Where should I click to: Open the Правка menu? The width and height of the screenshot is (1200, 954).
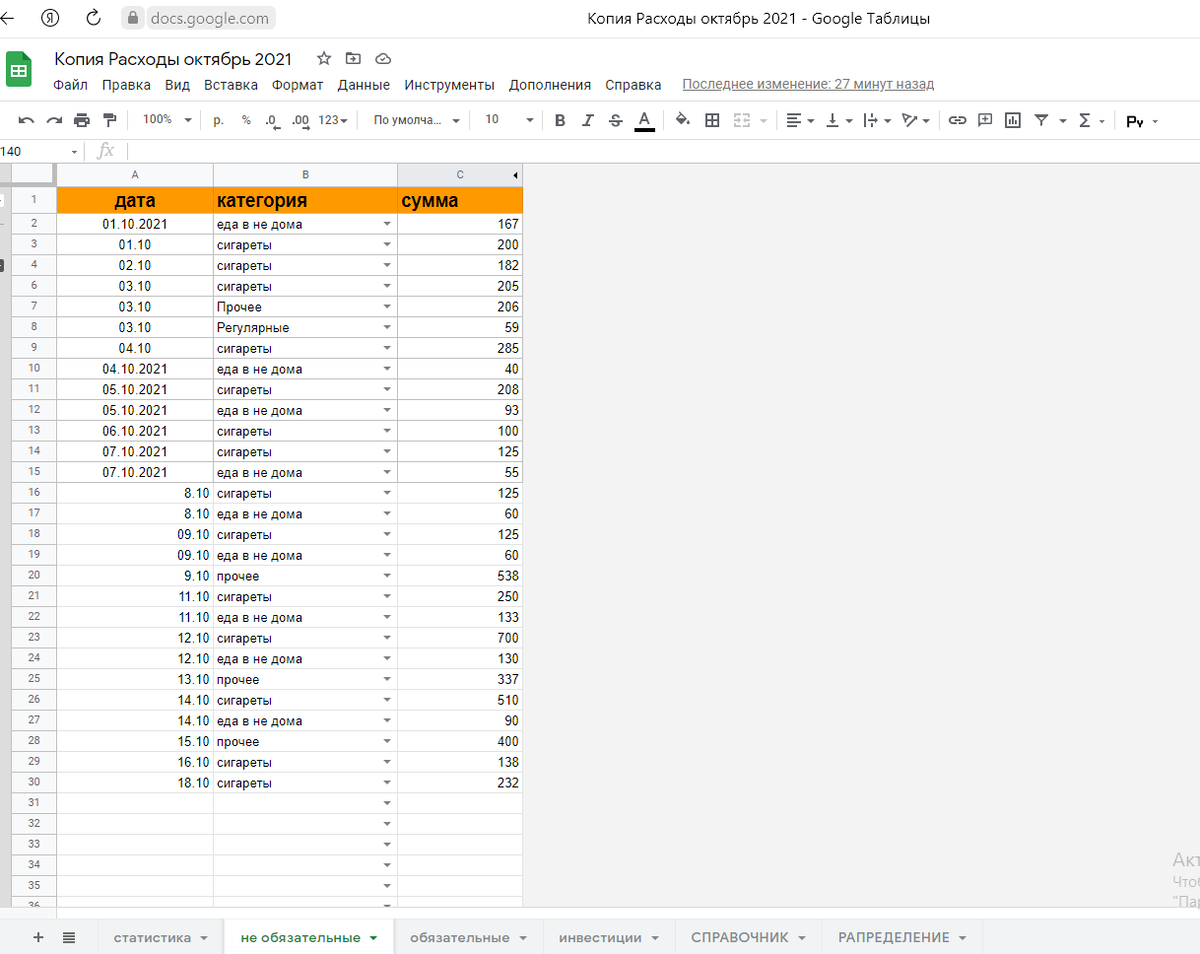point(126,85)
